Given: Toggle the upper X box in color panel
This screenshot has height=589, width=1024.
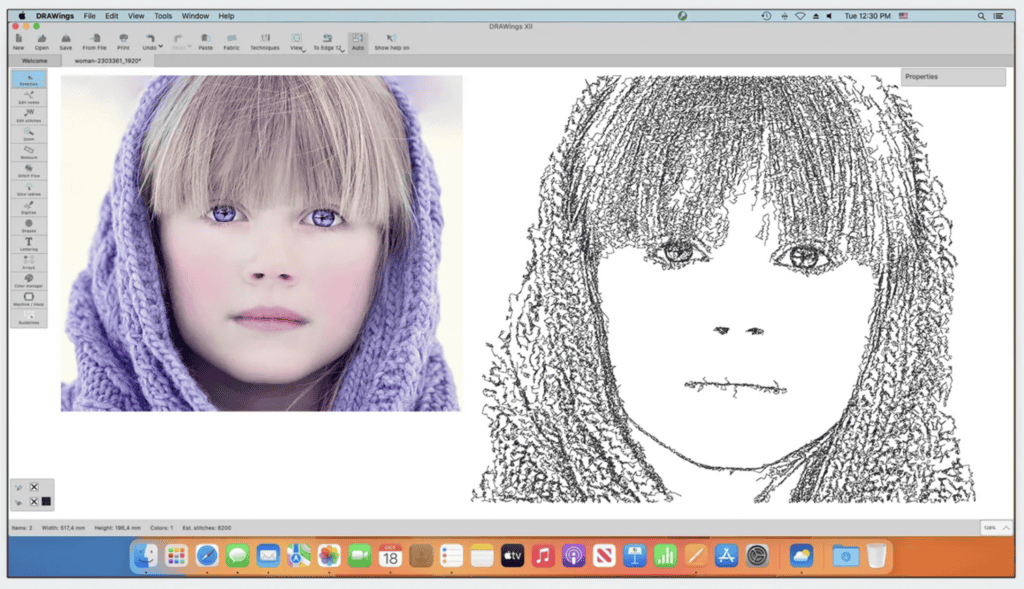Looking at the screenshot, I should click(34, 487).
